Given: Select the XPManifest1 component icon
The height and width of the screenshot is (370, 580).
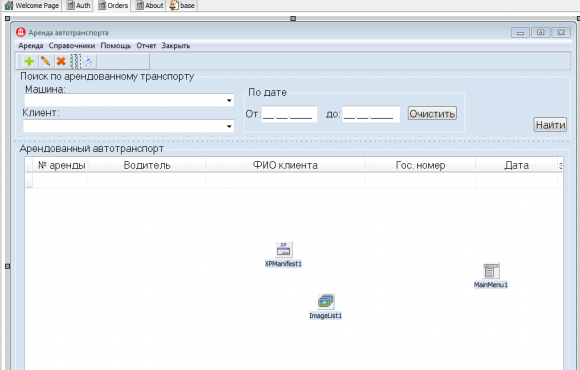Looking at the screenshot, I should pyautogui.click(x=284, y=249).
